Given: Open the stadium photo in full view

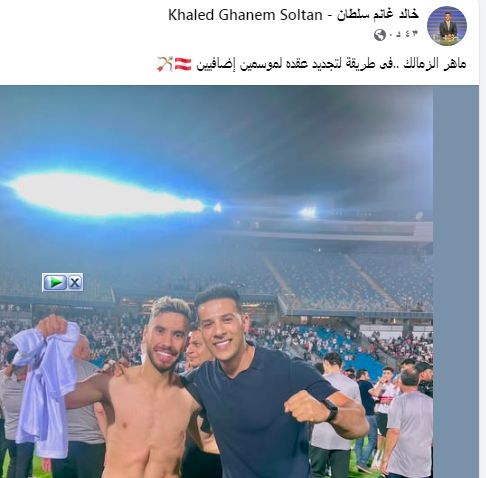Looking at the screenshot, I should (x=216, y=282).
